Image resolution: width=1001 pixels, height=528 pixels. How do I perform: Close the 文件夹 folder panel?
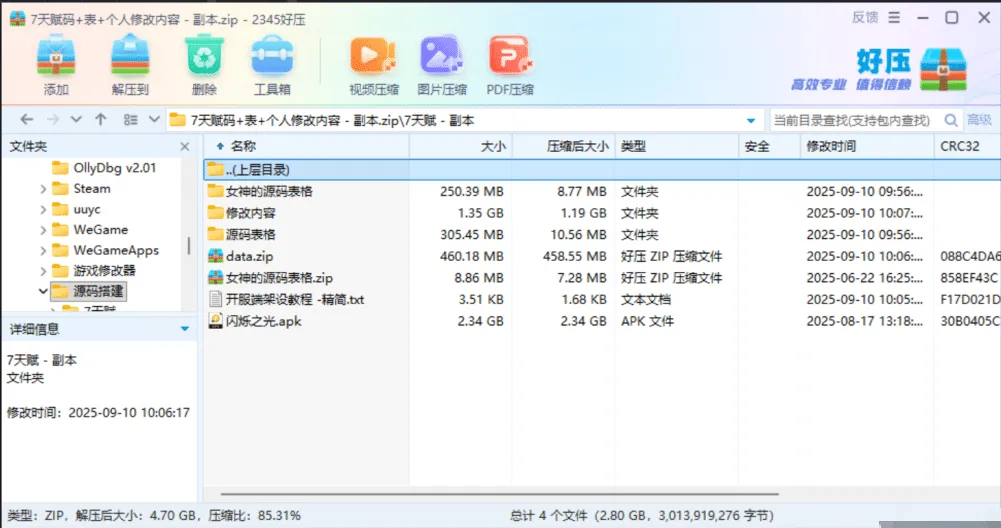coord(184,147)
